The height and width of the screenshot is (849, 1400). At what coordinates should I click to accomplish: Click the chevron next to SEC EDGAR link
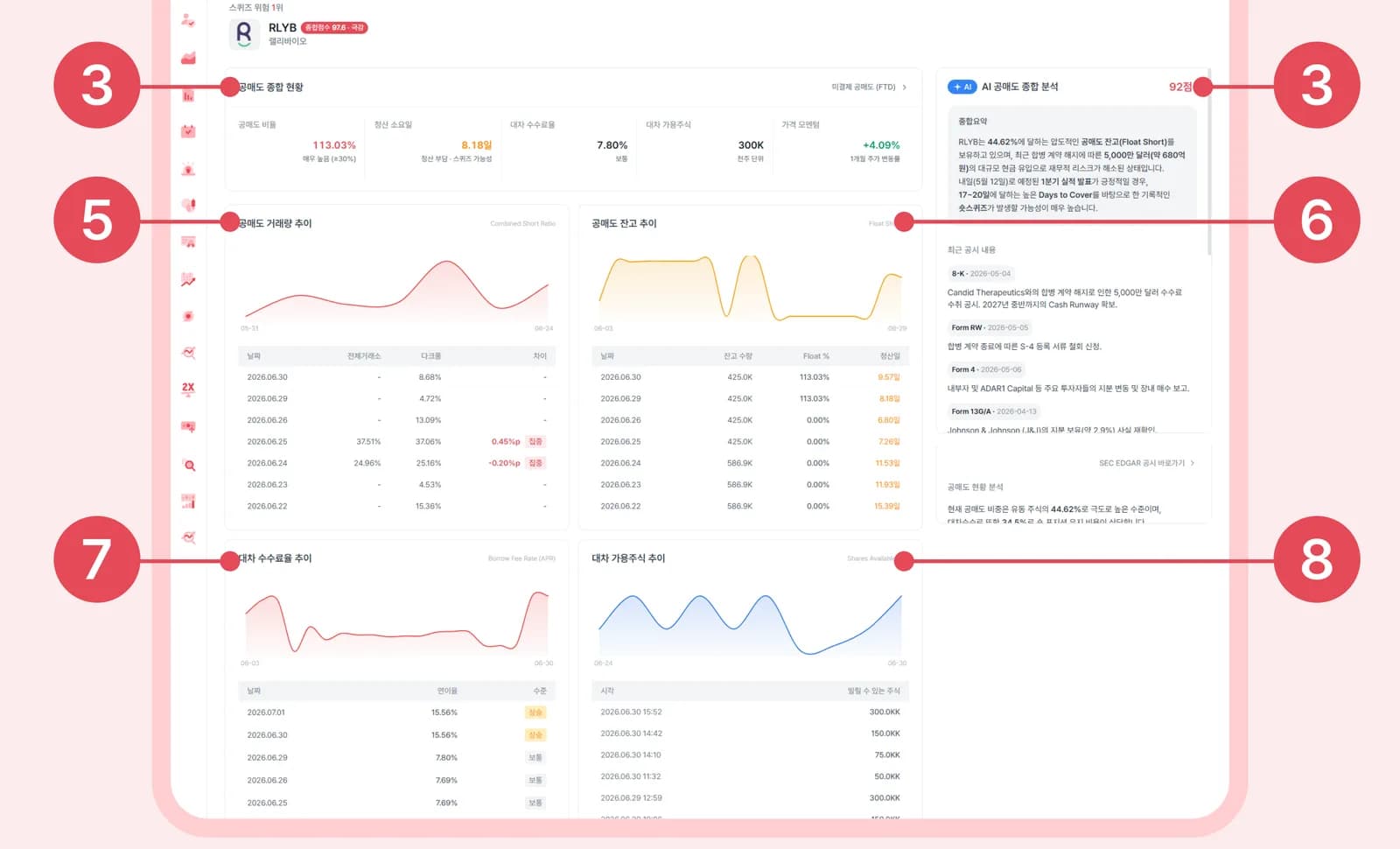tap(1193, 463)
